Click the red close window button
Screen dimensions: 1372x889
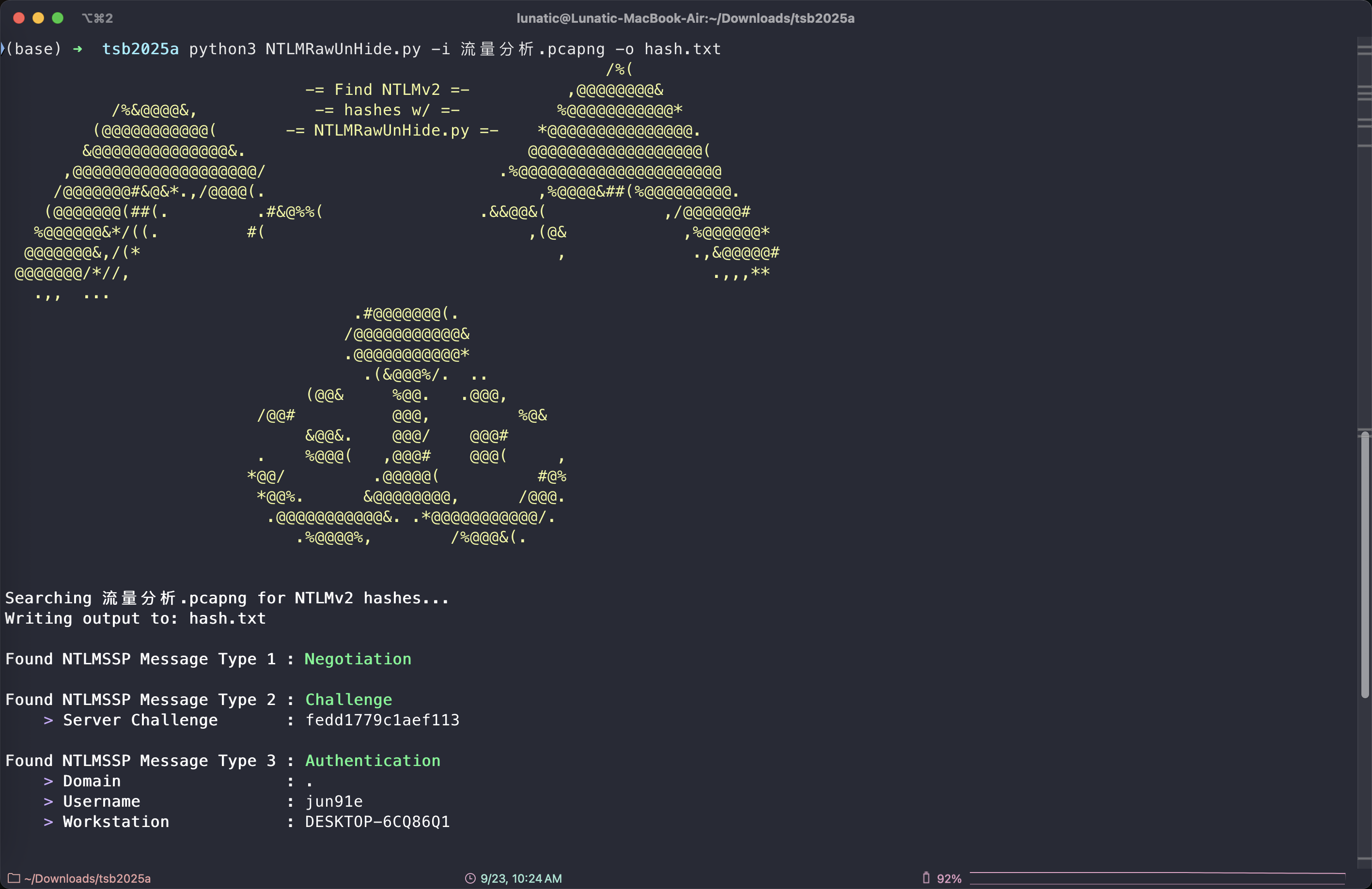pos(19,18)
